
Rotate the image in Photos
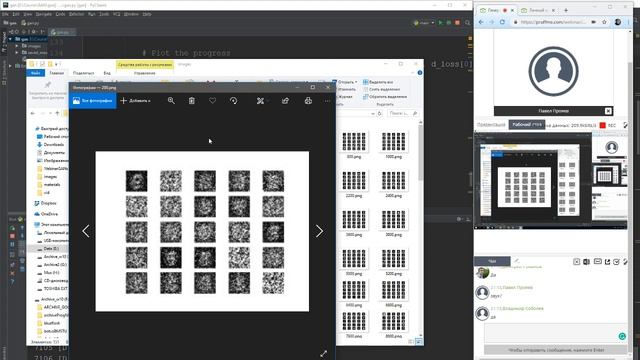pyautogui.click(x=233, y=101)
